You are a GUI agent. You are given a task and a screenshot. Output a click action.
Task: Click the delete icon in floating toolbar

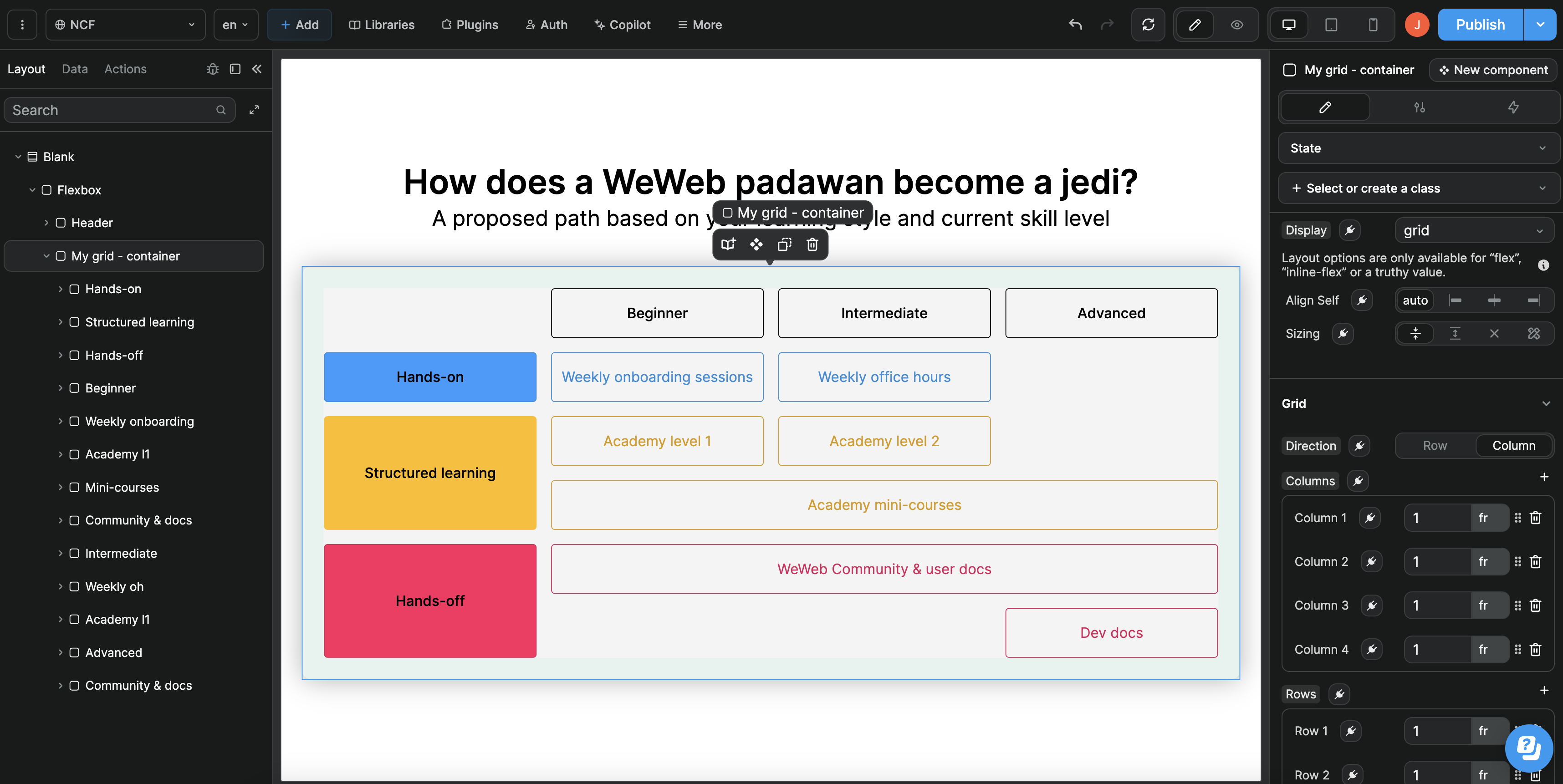812,244
